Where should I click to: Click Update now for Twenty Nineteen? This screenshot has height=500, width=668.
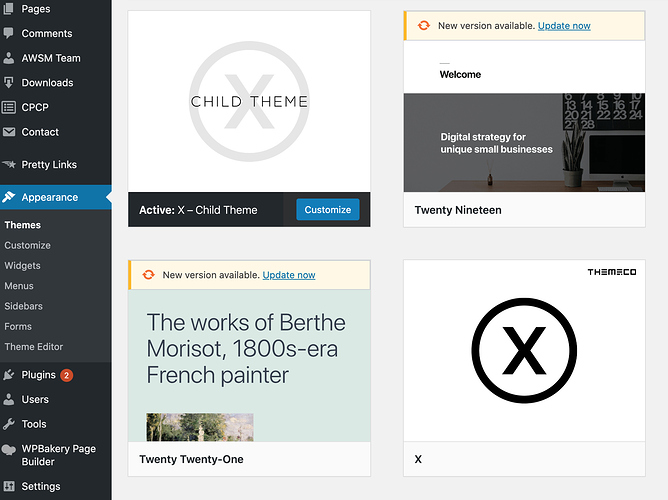point(564,26)
